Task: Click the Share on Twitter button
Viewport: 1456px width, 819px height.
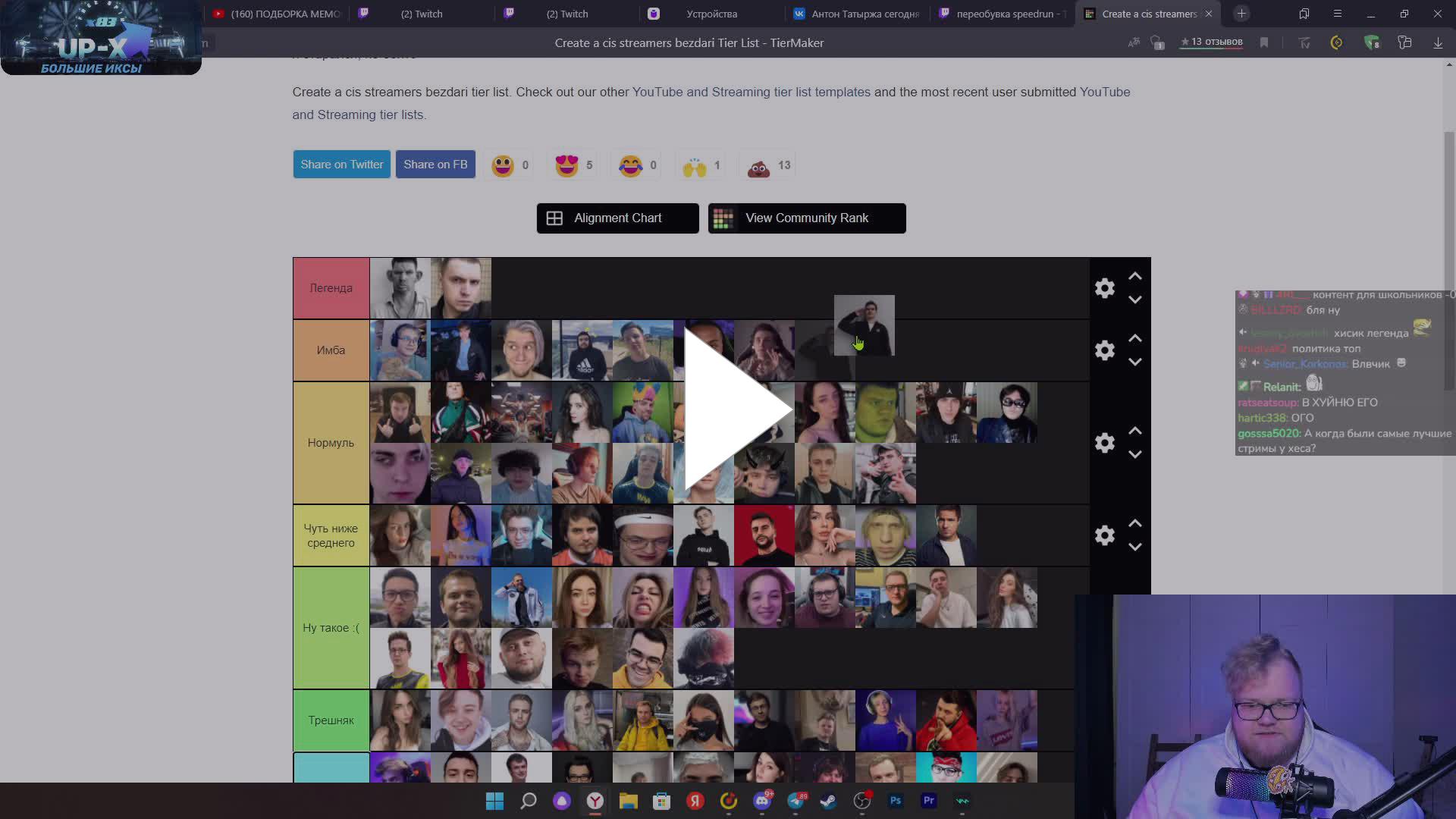Action: click(341, 164)
